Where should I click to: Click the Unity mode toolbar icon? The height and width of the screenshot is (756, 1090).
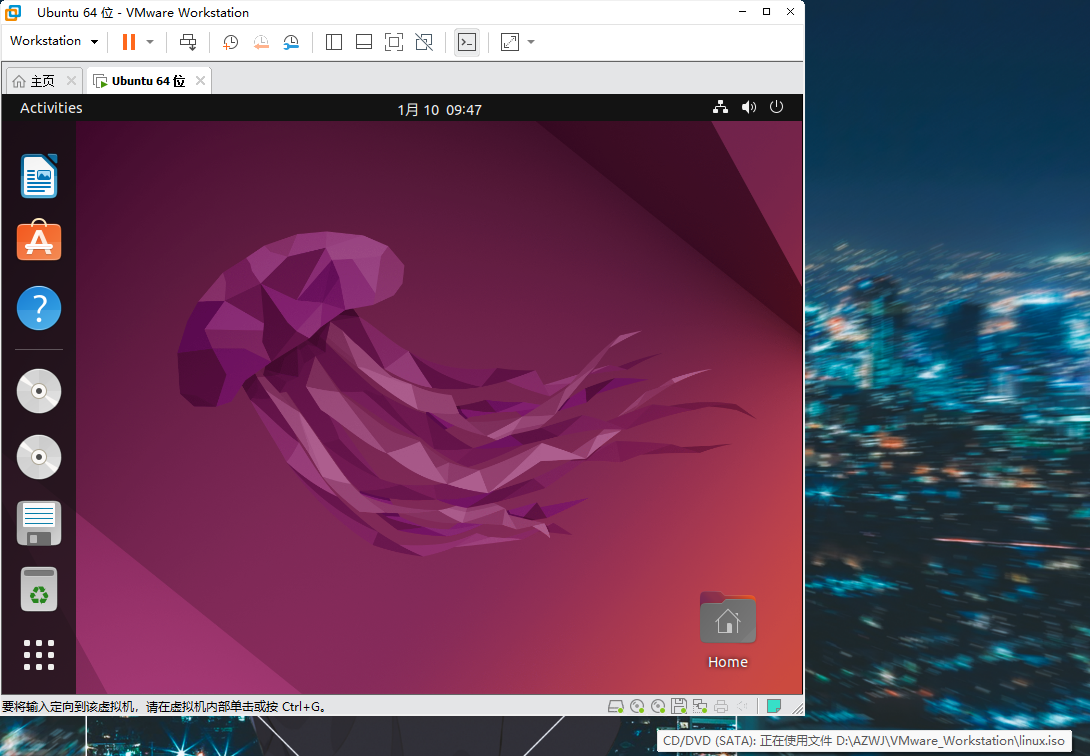point(424,42)
